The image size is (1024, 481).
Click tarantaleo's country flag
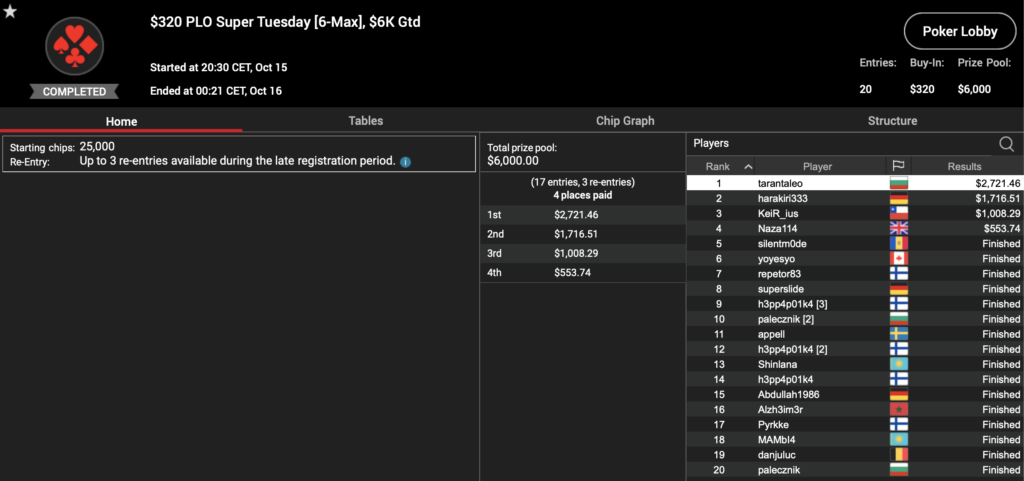(x=898, y=184)
